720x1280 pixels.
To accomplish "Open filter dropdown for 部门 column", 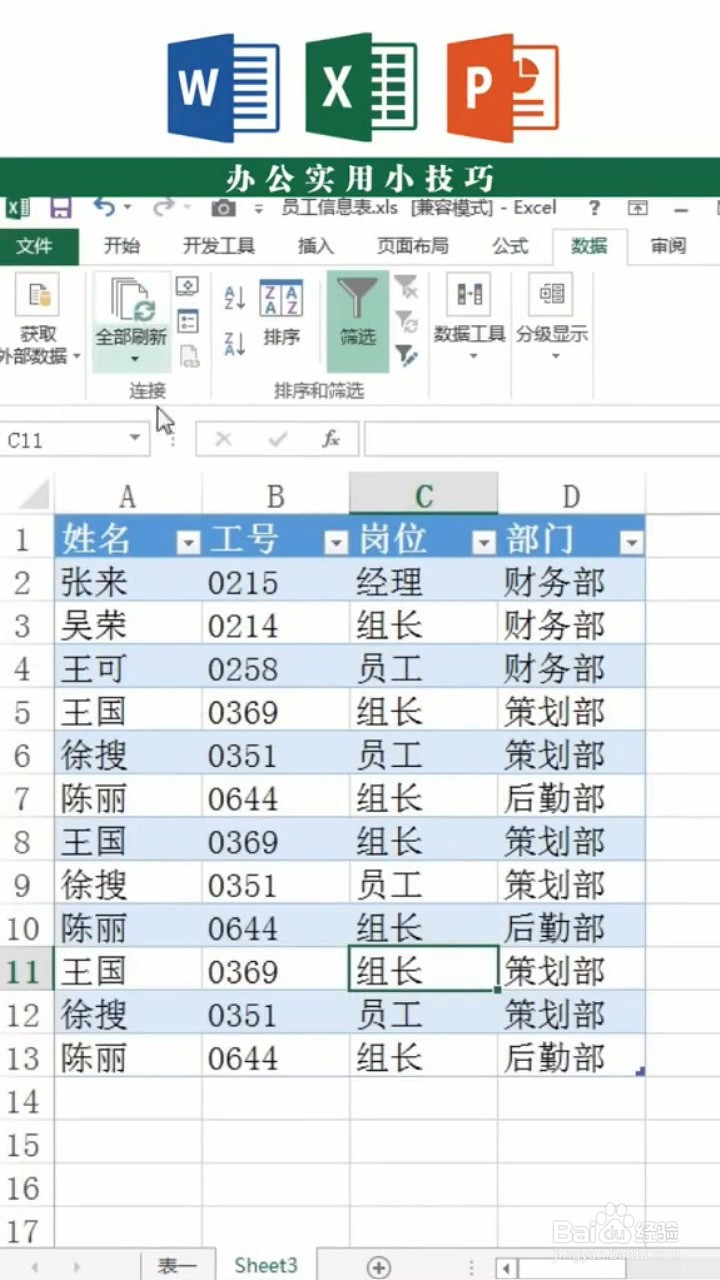I will point(631,542).
